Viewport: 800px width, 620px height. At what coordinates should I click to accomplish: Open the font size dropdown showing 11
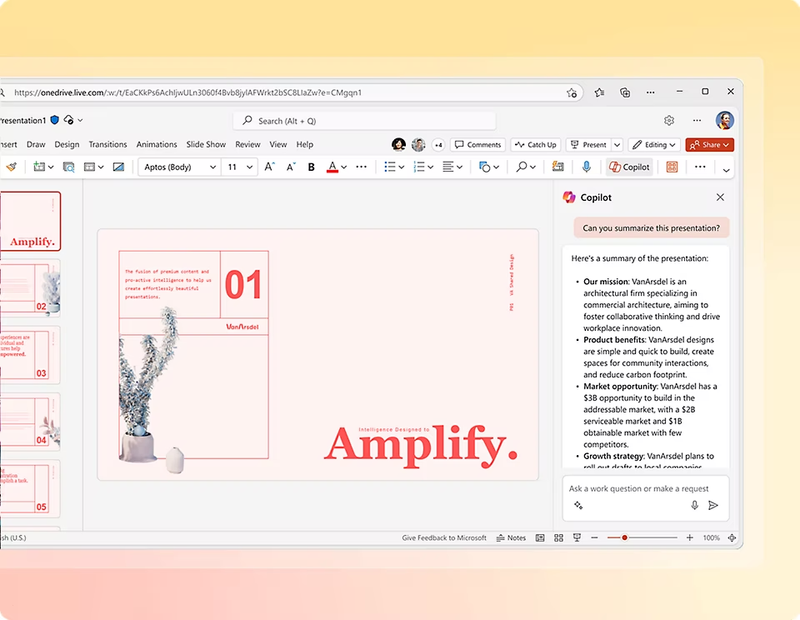coord(239,167)
